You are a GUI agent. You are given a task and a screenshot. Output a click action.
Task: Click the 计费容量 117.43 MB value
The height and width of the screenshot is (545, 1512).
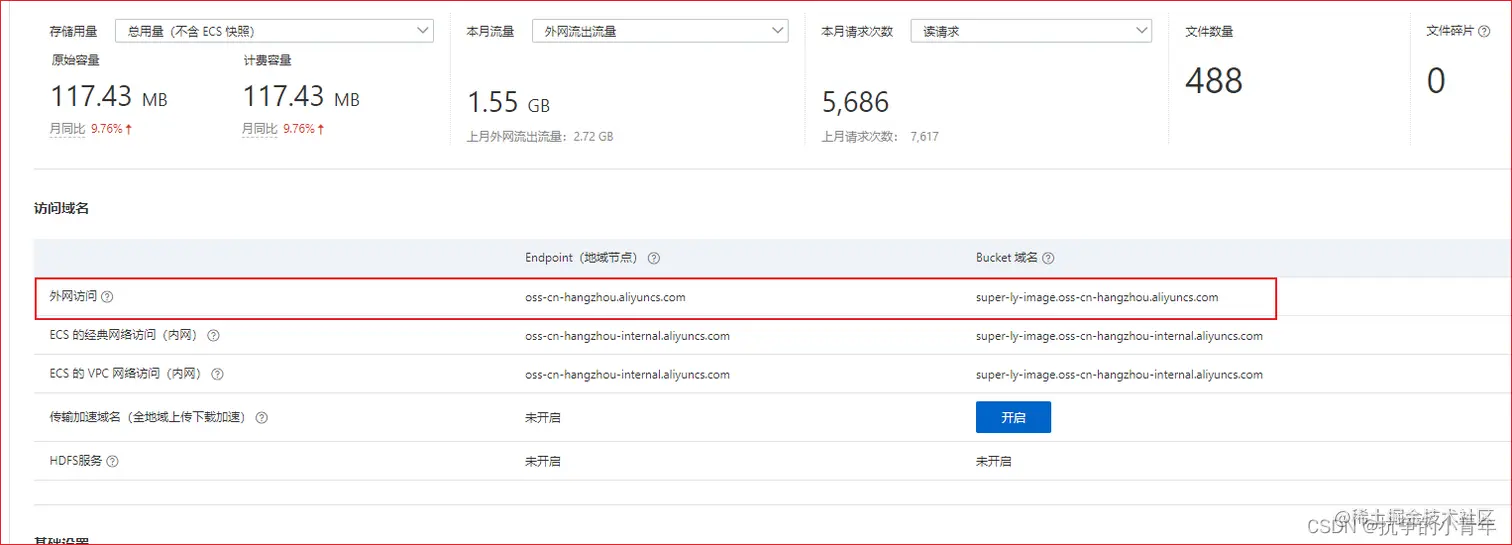point(301,97)
